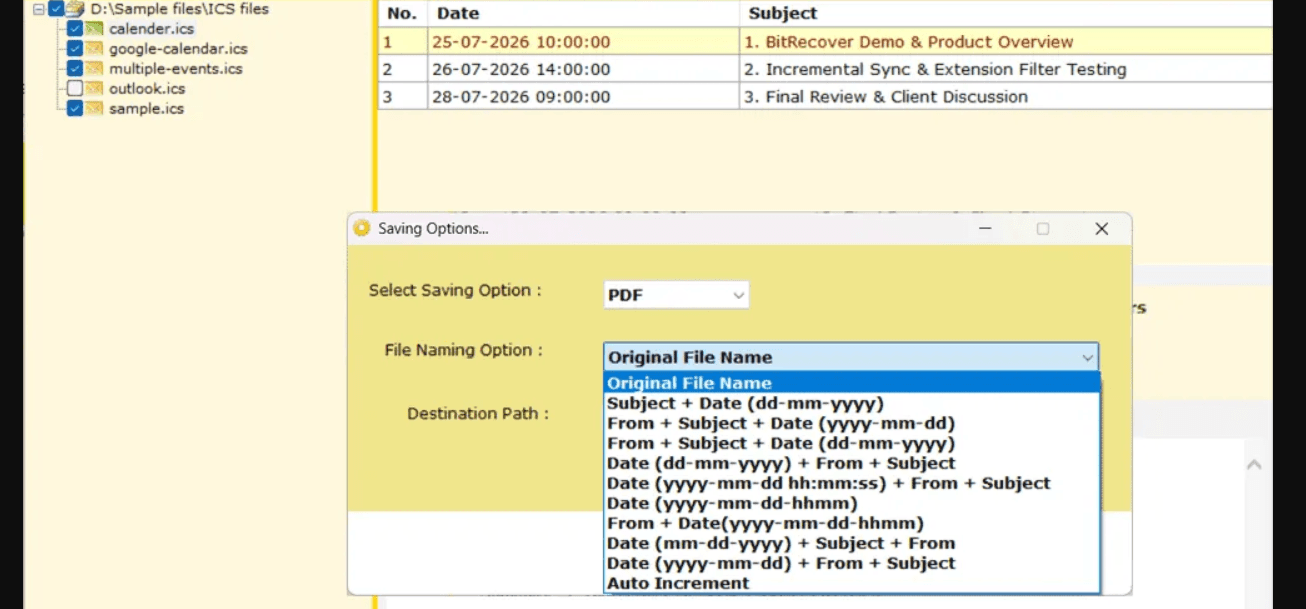
Task: Choose Auto Increment naming option
Action: pos(852,583)
